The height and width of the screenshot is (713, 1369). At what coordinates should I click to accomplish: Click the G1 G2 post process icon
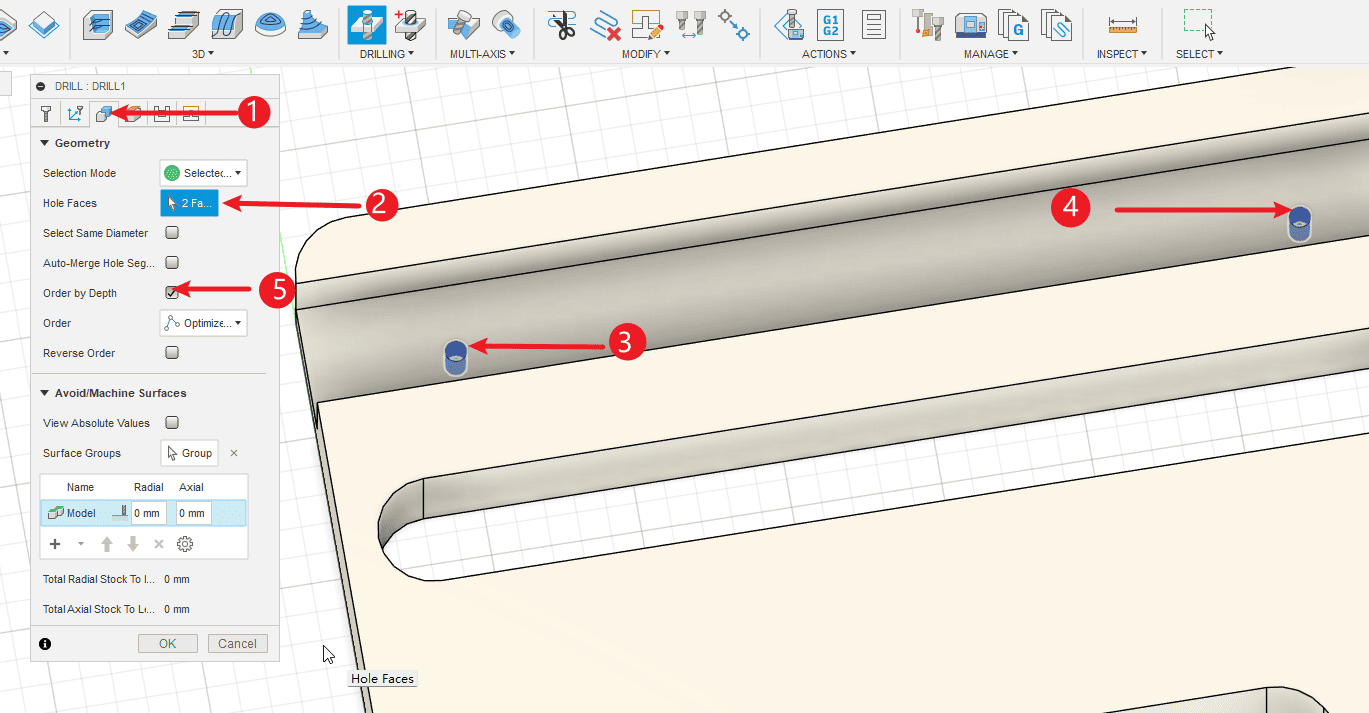829,24
